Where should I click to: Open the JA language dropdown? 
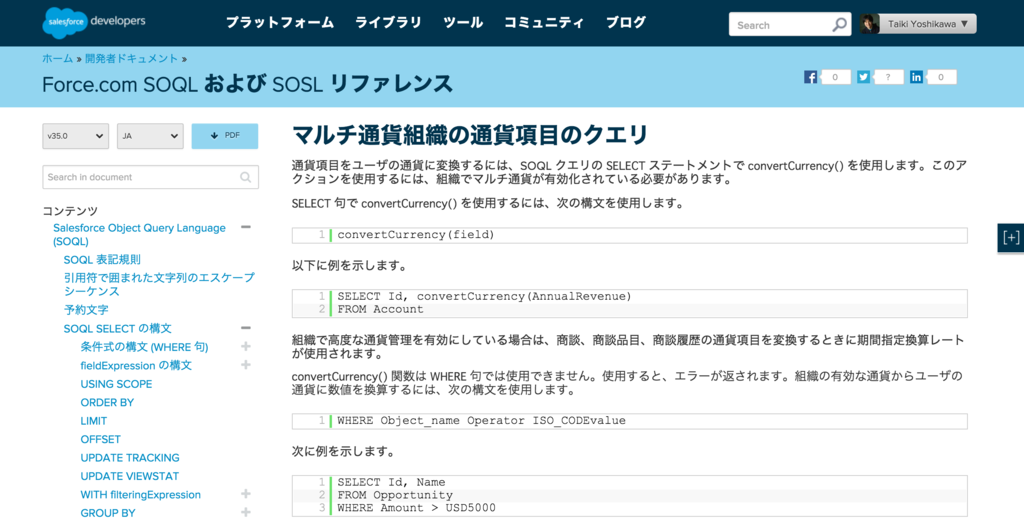pyautogui.click(x=150, y=136)
